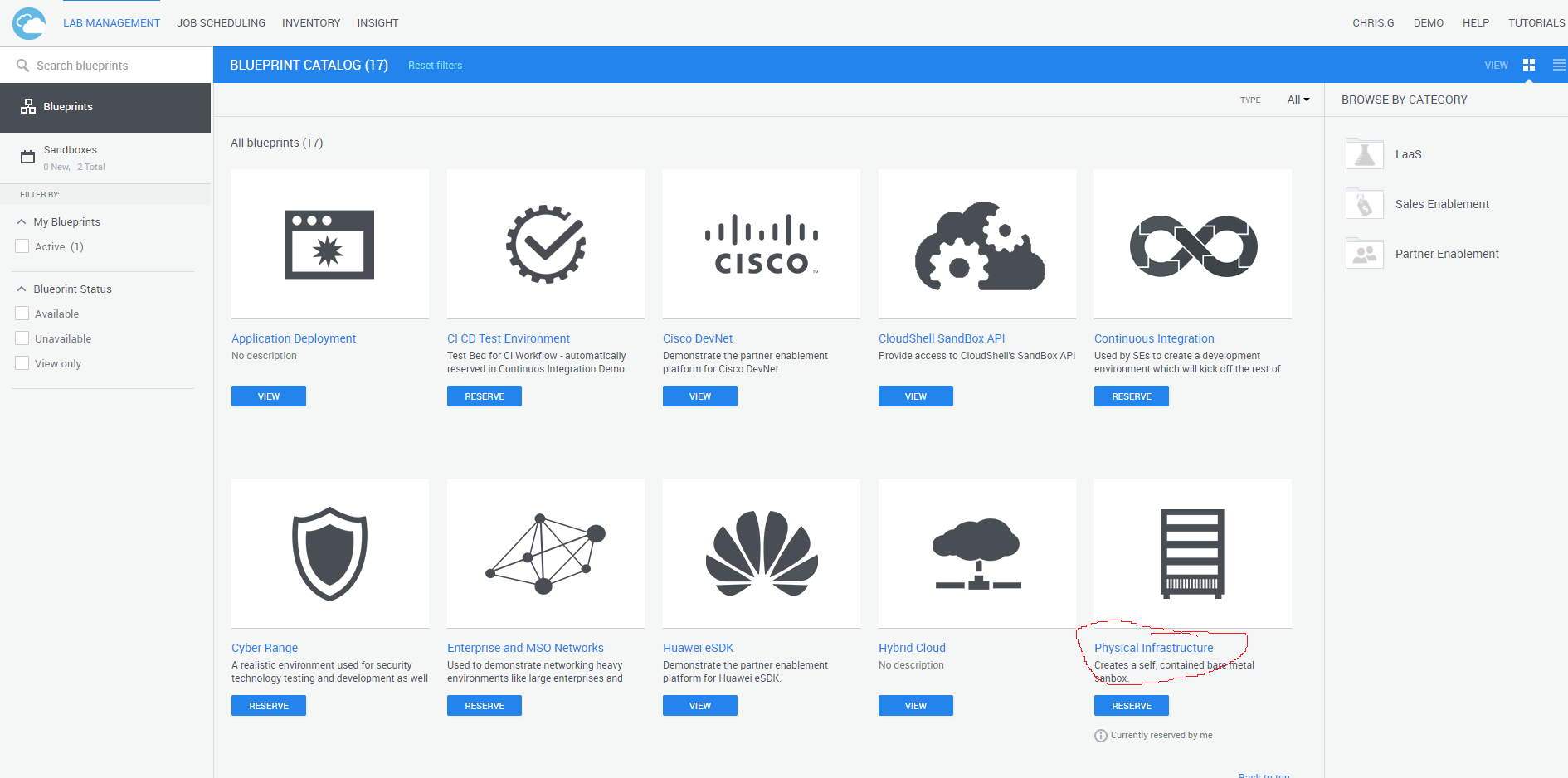Click the Search blueprints input field
The height and width of the screenshot is (778, 1568).
pos(105,65)
